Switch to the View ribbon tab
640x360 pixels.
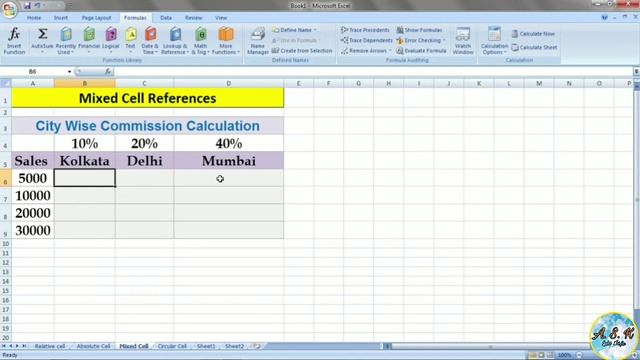point(221,18)
